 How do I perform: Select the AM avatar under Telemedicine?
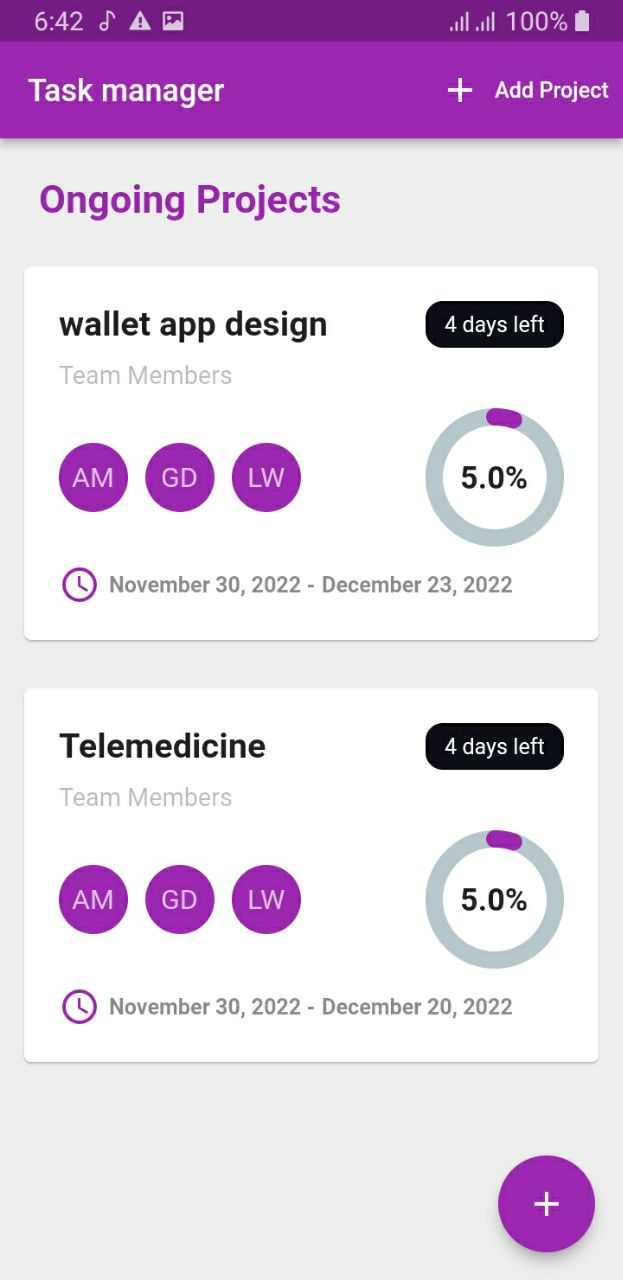click(x=93, y=900)
